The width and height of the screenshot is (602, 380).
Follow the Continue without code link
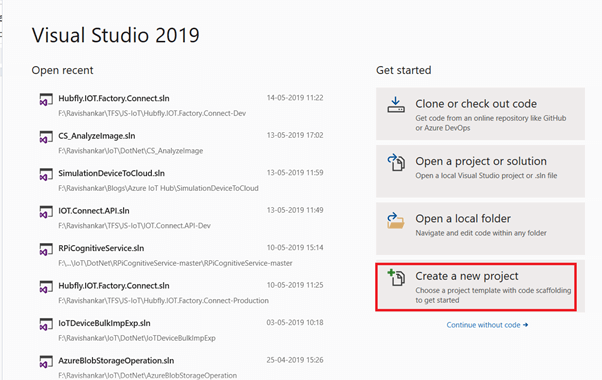[487, 325]
